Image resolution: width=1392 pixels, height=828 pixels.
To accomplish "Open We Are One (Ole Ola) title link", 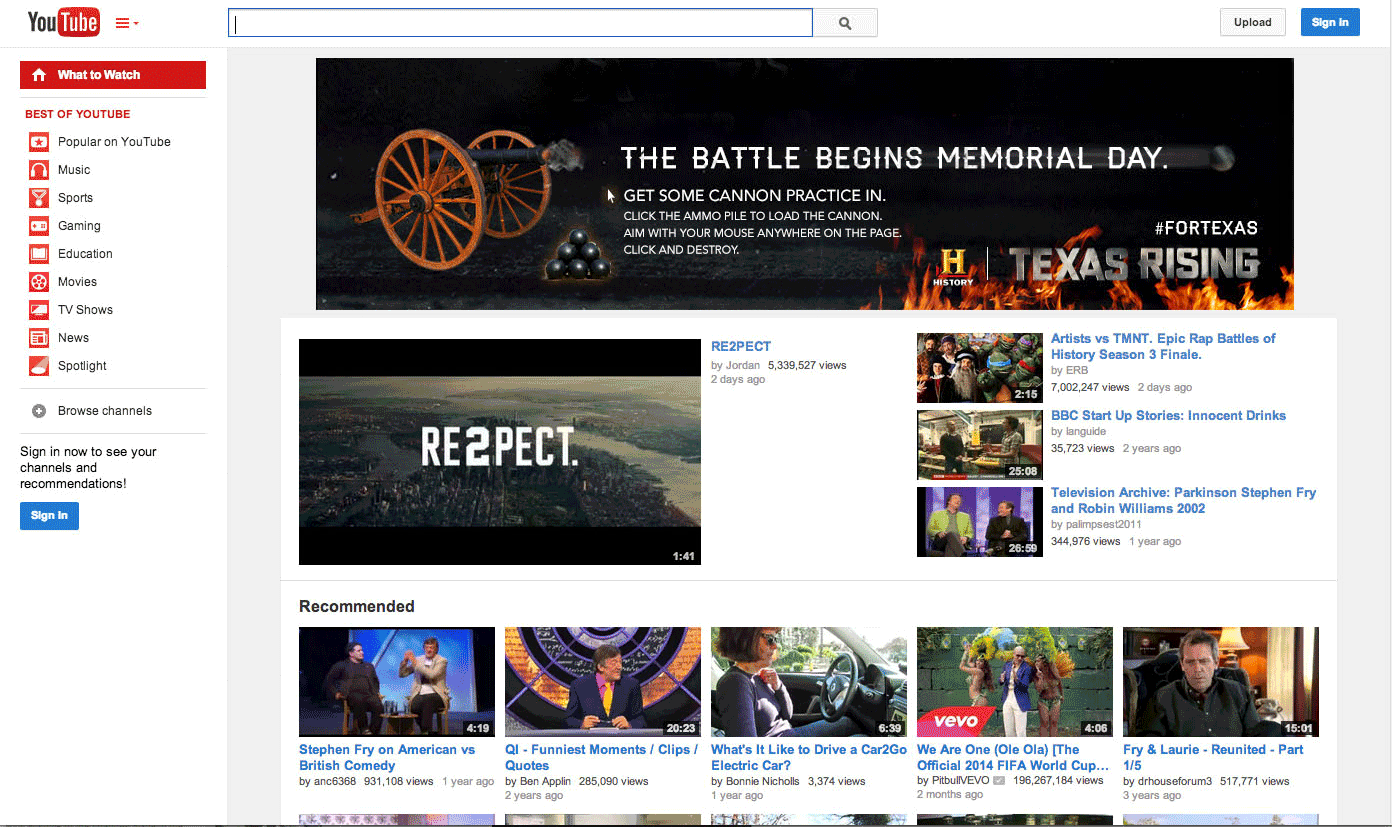I will (x=1013, y=758).
